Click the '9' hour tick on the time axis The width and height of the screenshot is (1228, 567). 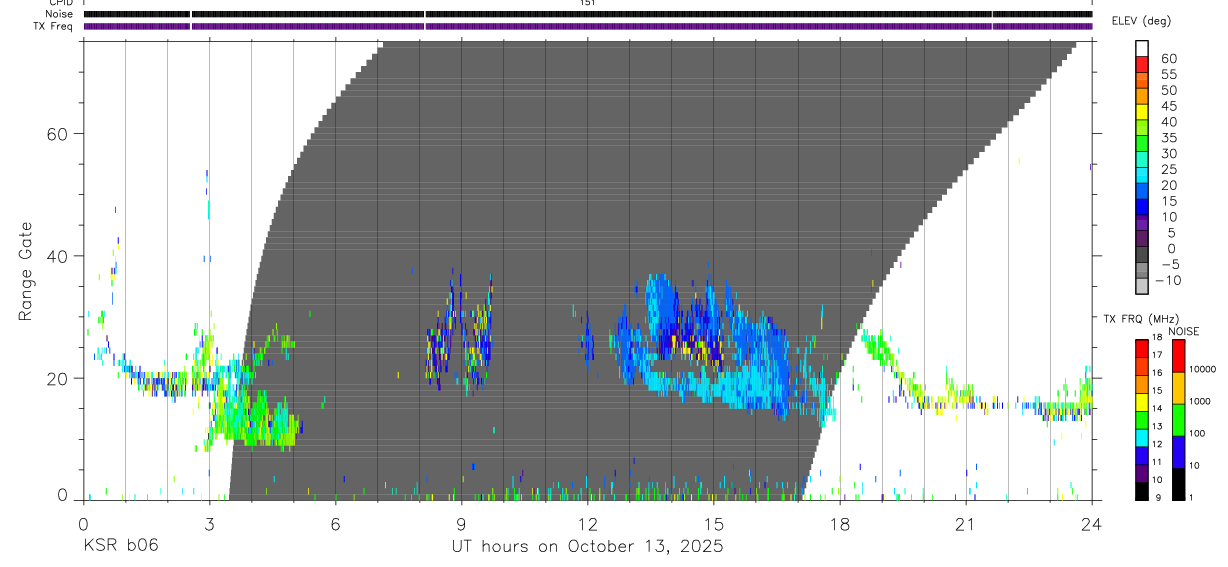pyautogui.click(x=461, y=523)
